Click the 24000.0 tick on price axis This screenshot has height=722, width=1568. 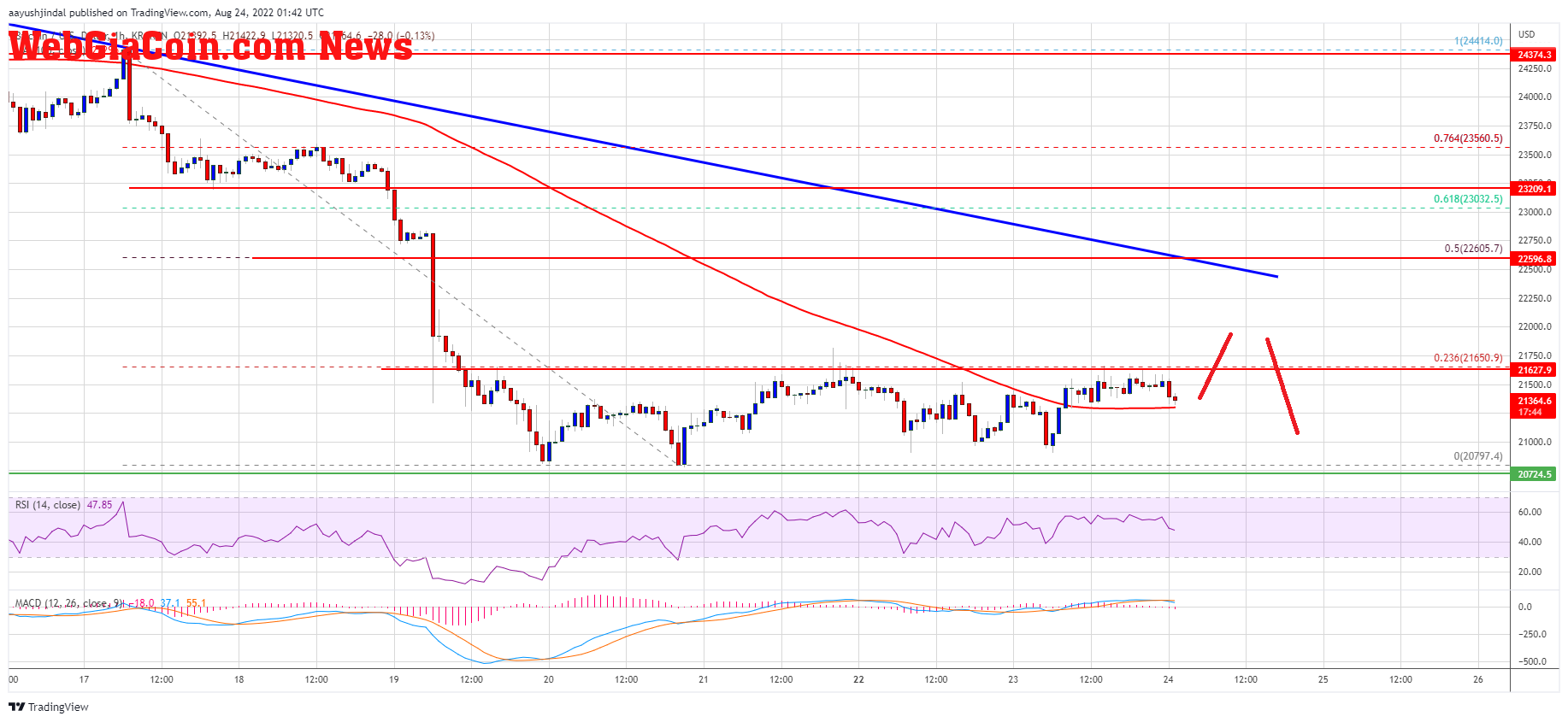1535,97
